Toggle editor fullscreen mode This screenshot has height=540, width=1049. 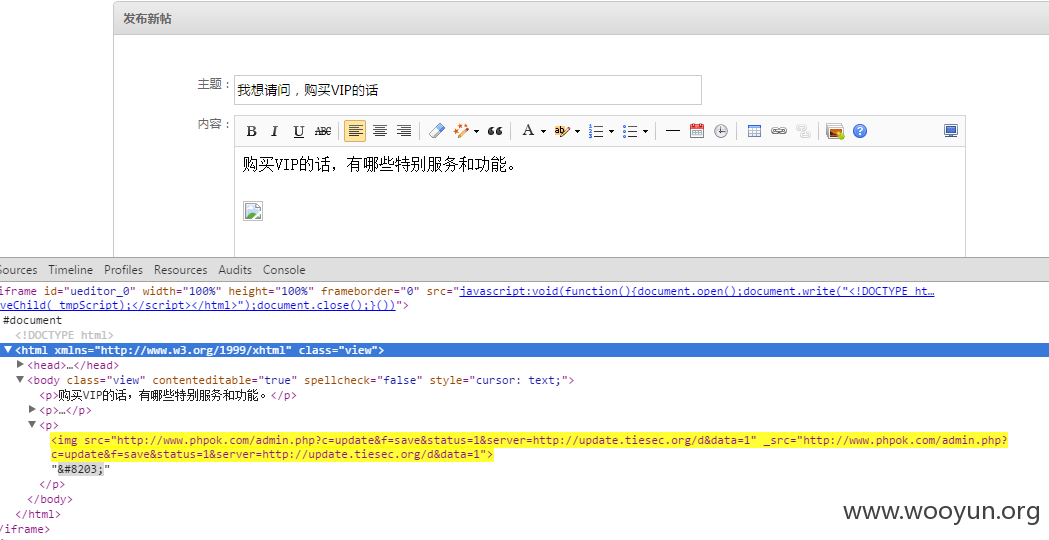951,131
